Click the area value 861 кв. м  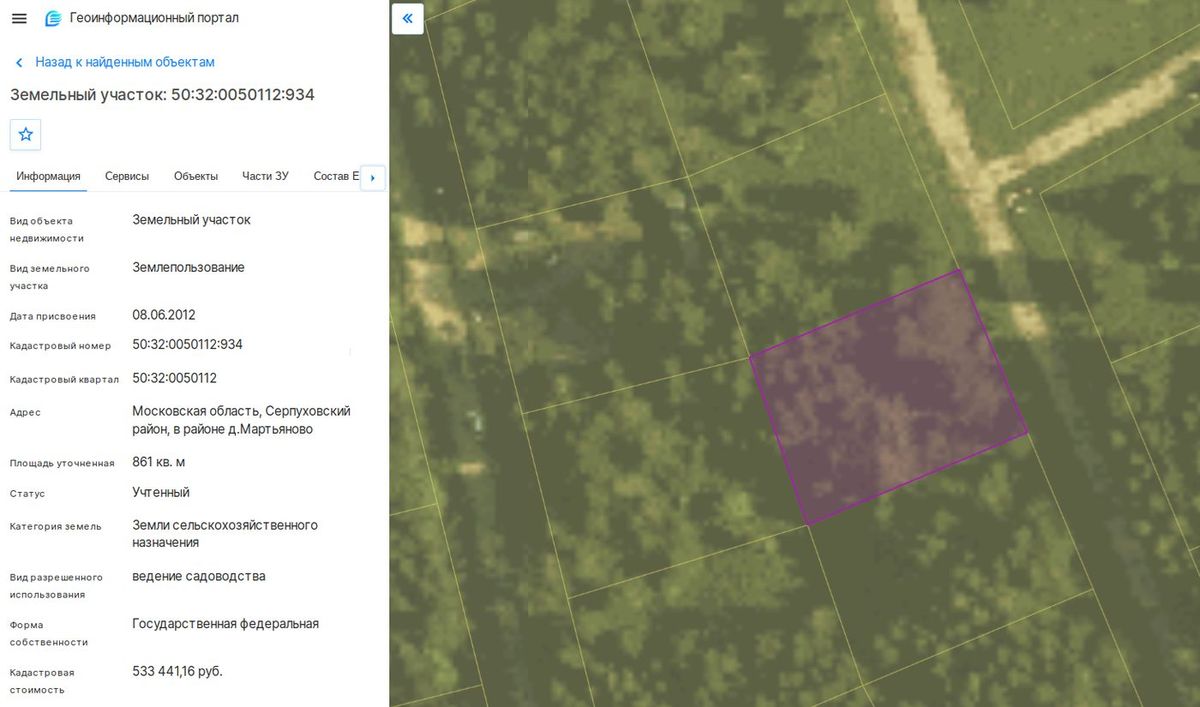click(x=158, y=462)
